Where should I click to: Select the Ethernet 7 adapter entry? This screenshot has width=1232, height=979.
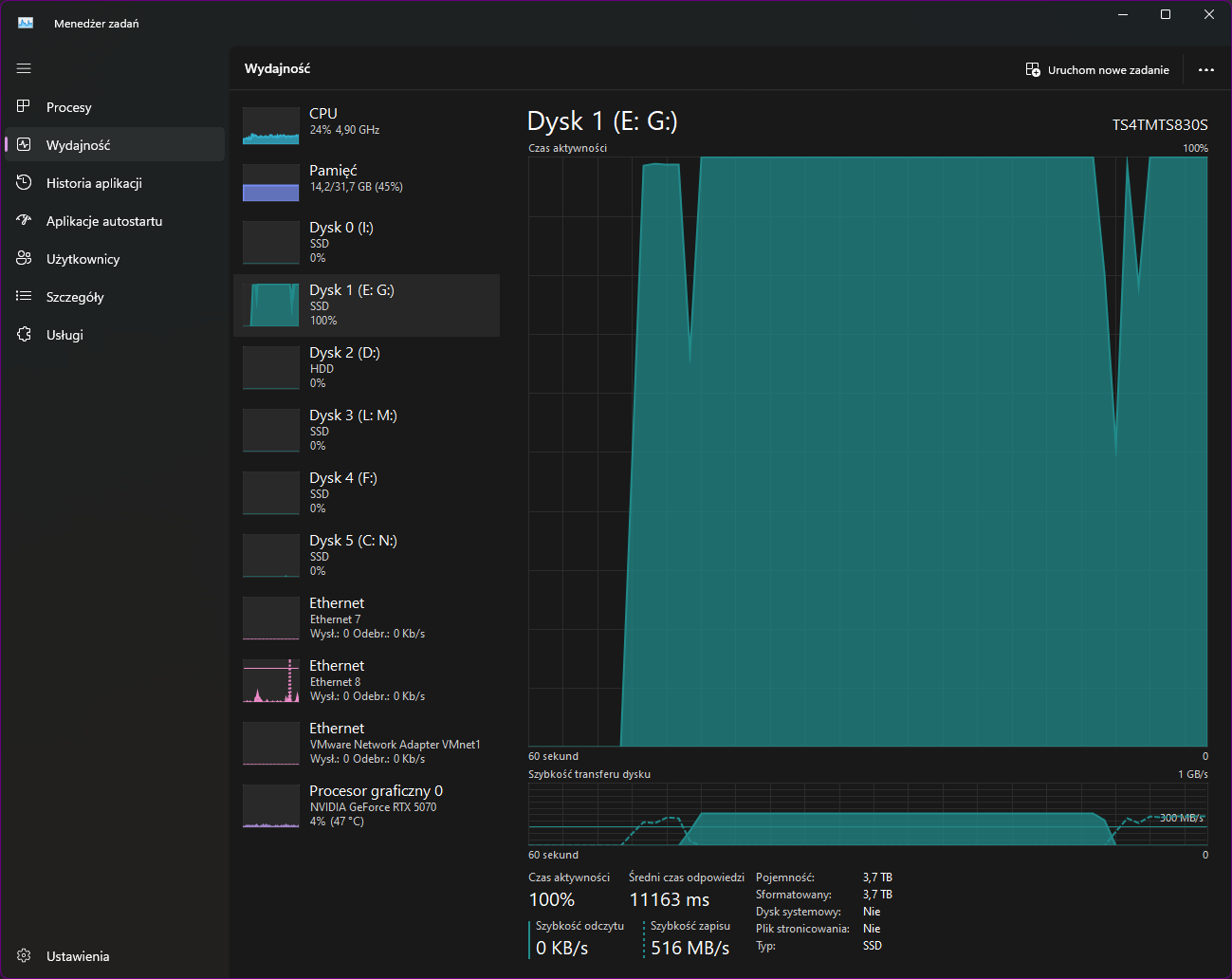(x=366, y=619)
